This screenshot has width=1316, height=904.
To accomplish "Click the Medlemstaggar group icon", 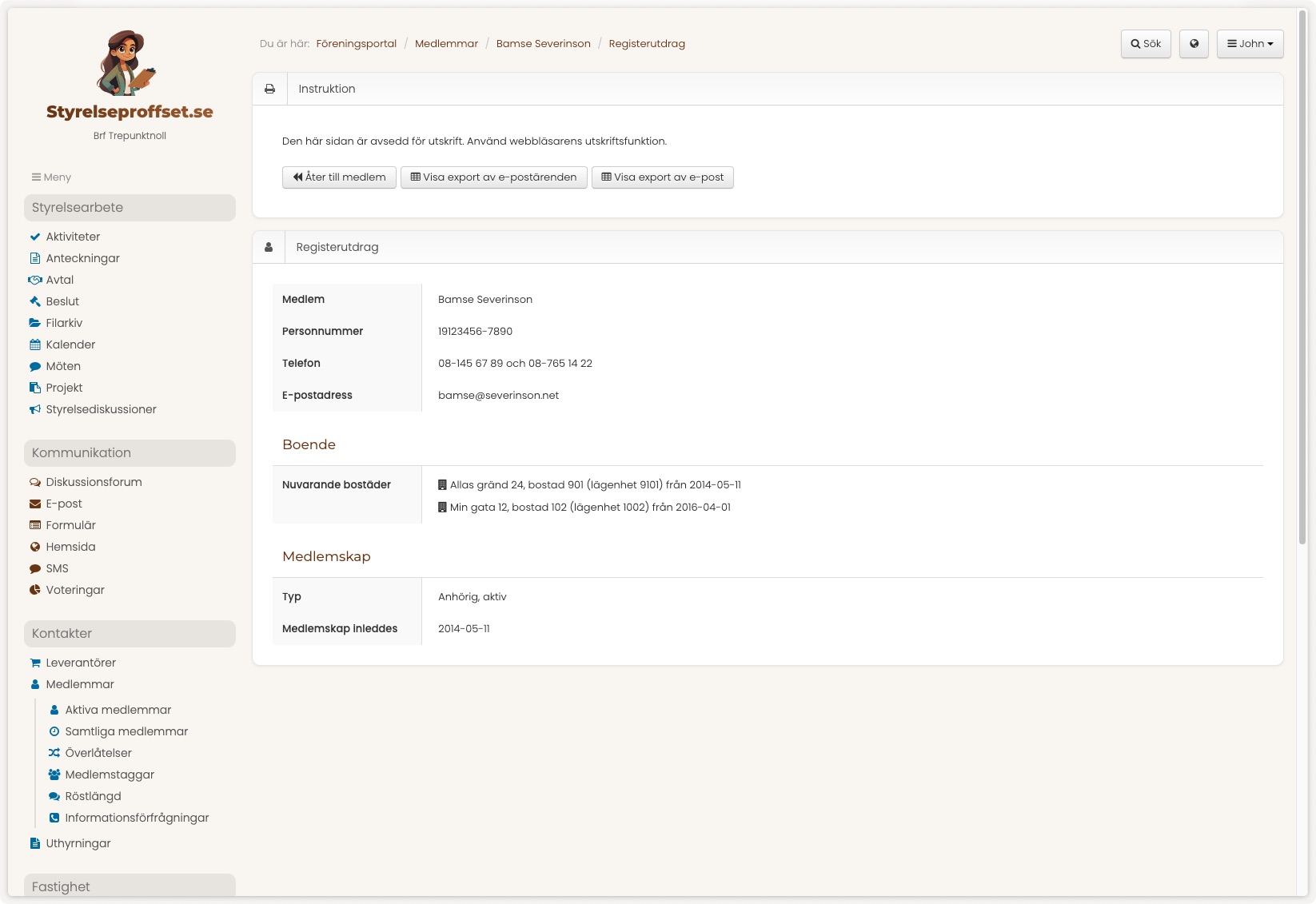I will pos(54,775).
